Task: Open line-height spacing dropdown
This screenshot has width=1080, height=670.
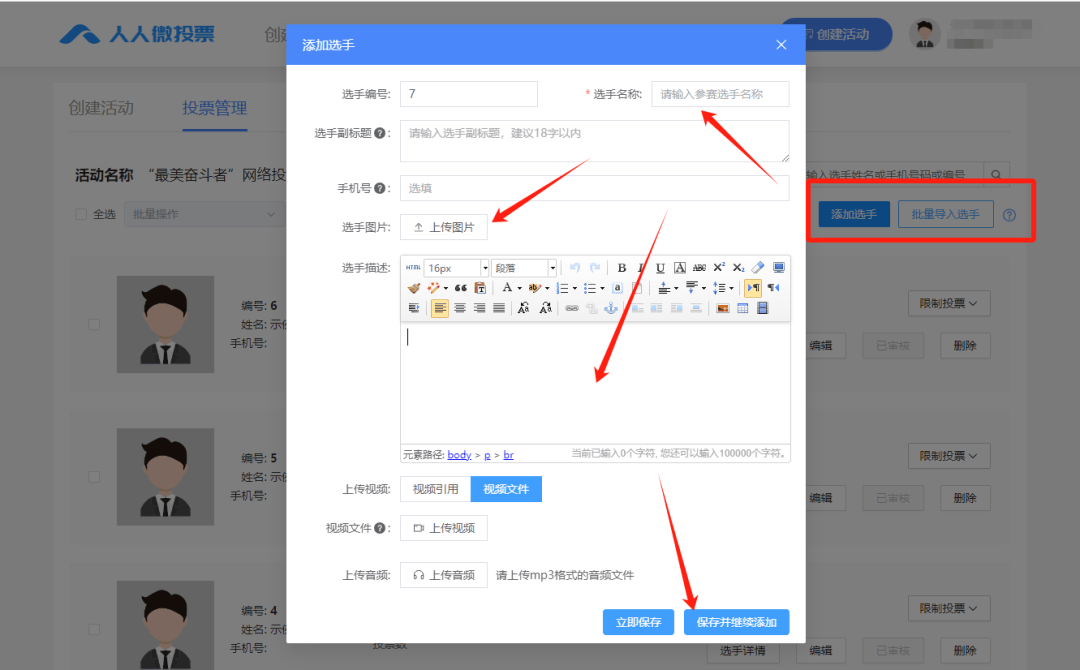Action: click(x=731, y=288)
